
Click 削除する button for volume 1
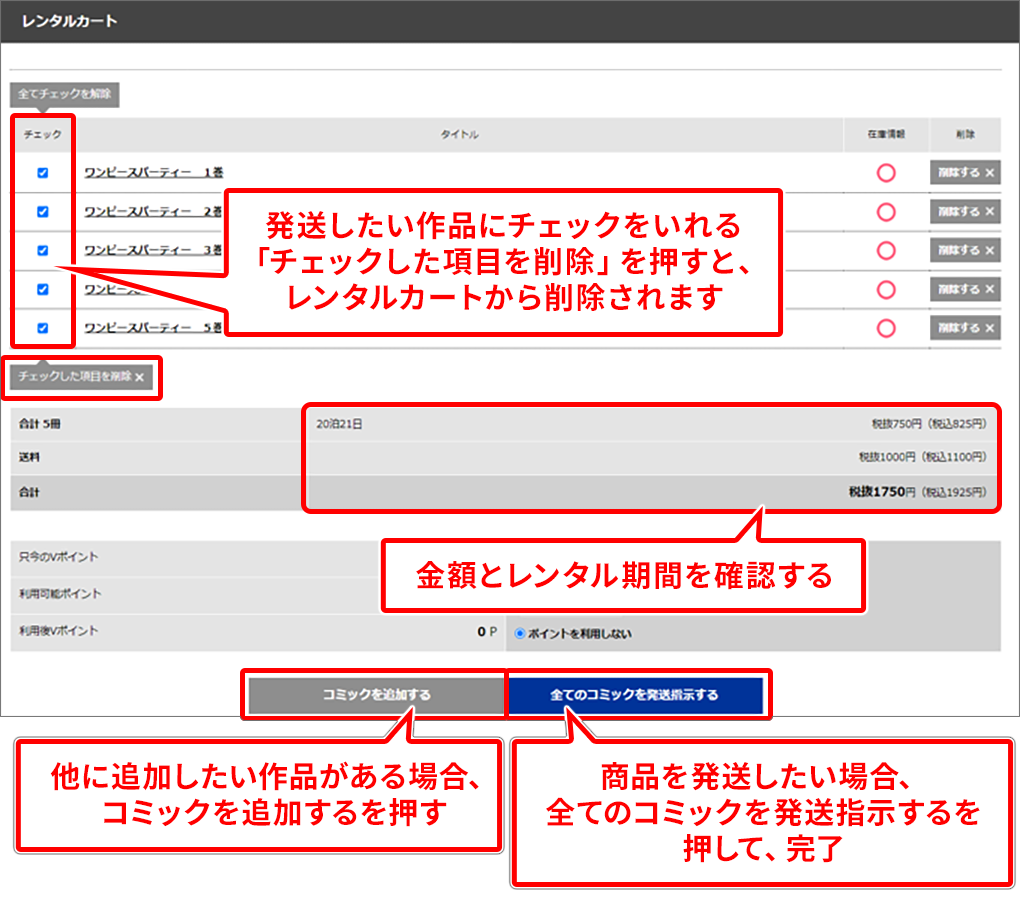(x=965, y=173)
